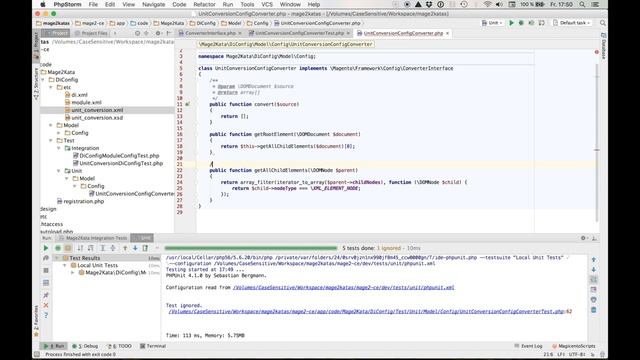This screenshot has height=360, width=640.
Task: Open the Mage2Kata Integration Tests run tab
Action: pos(93,238)
